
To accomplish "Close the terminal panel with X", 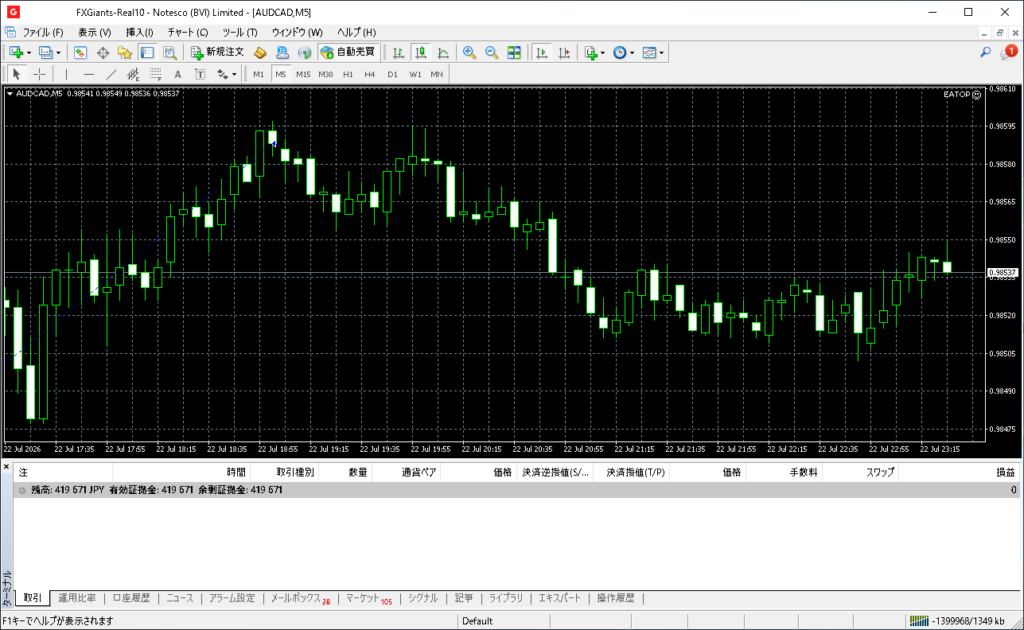I will [x=6, y=467].
